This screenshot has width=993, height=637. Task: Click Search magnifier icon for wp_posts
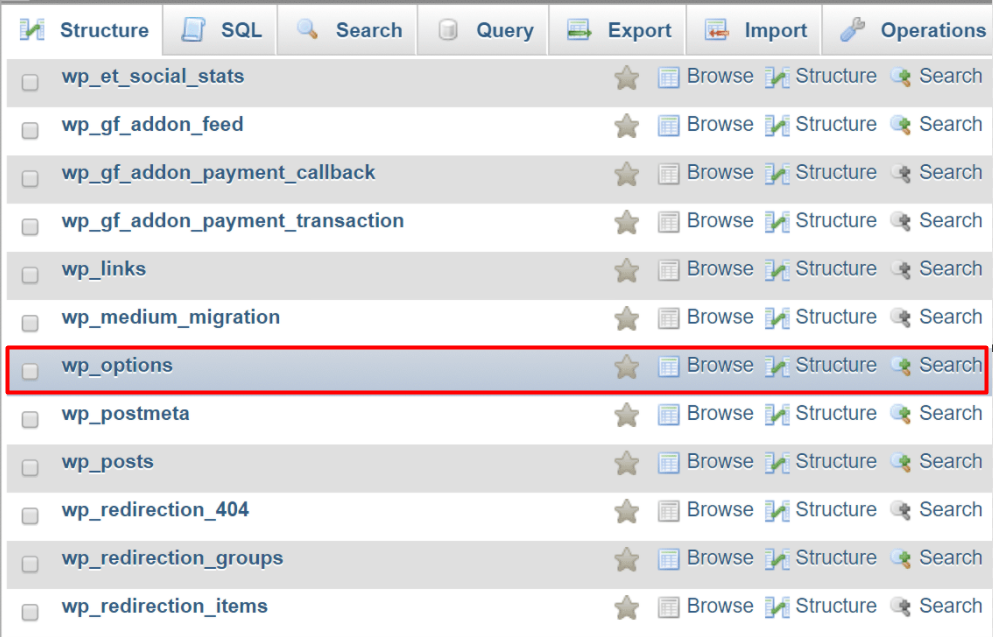901,462
